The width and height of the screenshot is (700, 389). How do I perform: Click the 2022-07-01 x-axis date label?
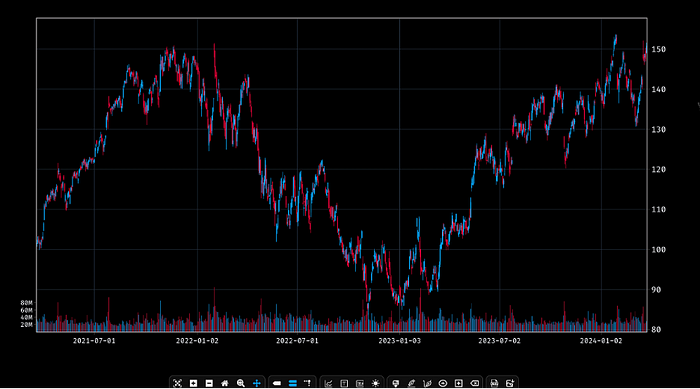297,341
